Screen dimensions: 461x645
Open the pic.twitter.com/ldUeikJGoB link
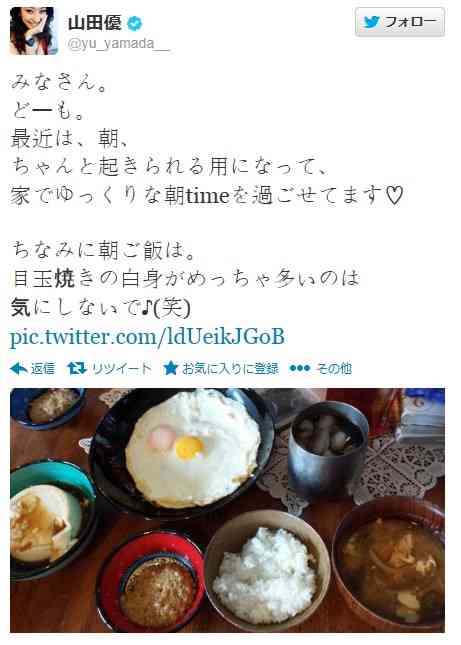(147, 337)
